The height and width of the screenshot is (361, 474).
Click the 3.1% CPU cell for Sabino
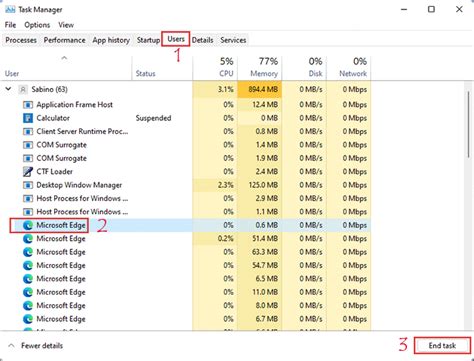point(215,89)
